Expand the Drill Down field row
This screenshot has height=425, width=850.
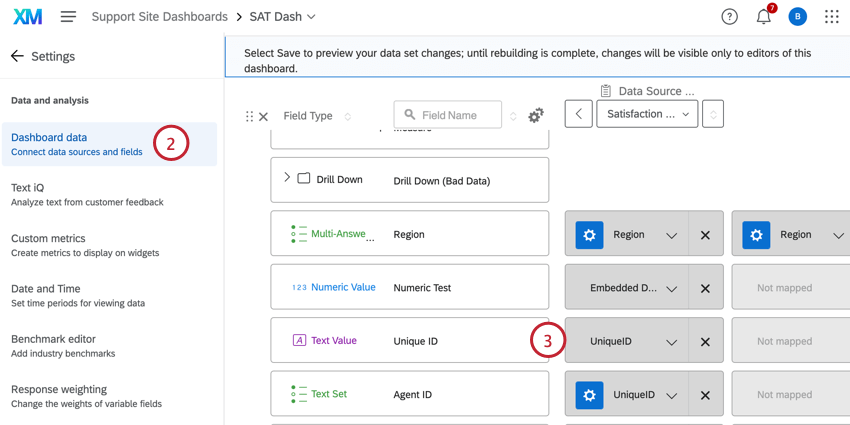pos(287,178)
